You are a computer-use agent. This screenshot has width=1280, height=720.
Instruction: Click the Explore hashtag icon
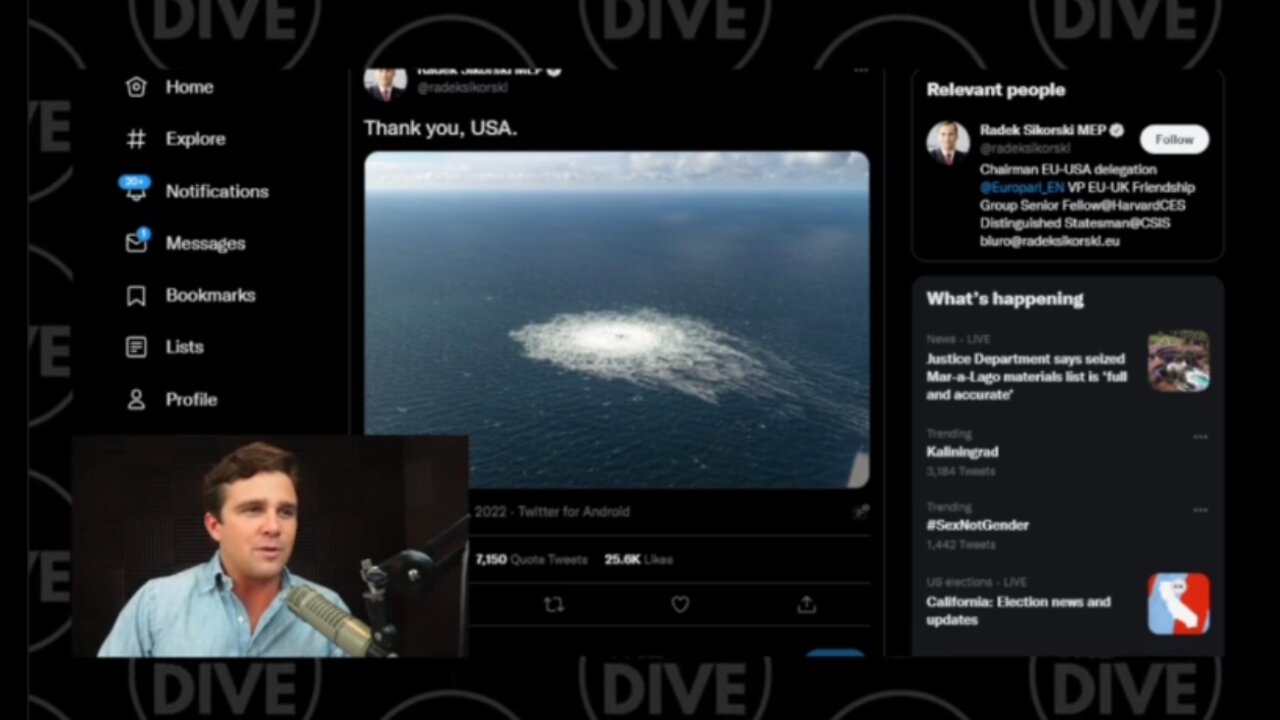pyautogui.click(x=136, y=139)
